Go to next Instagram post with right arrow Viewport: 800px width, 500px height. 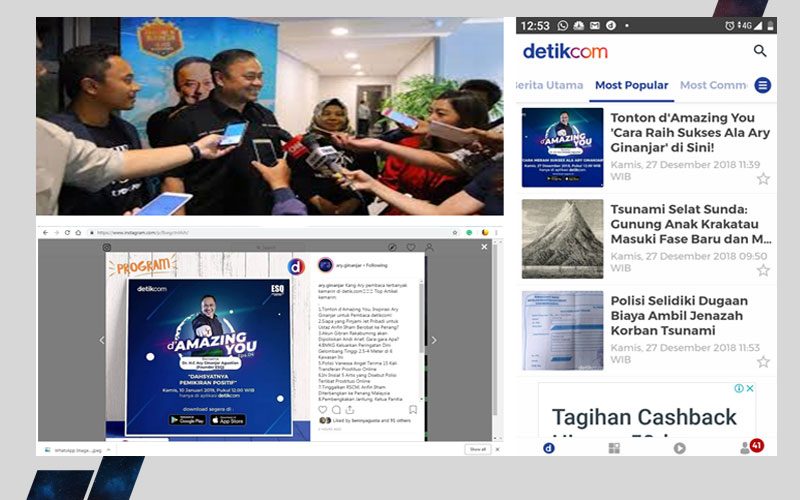pyautogui.click(x=433, y=341)
